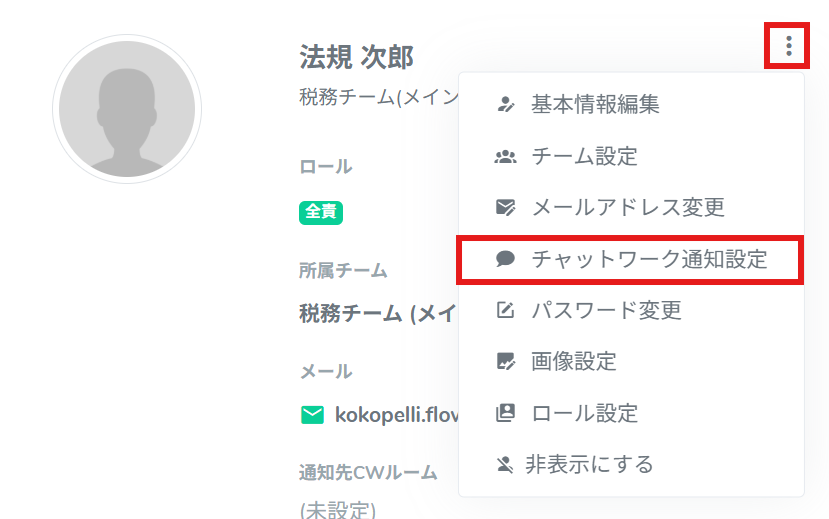The width and height of the screenshot is (829, 519).
Task: Choose 基本情報編集 menu entry
Action: tap(595, 103)
